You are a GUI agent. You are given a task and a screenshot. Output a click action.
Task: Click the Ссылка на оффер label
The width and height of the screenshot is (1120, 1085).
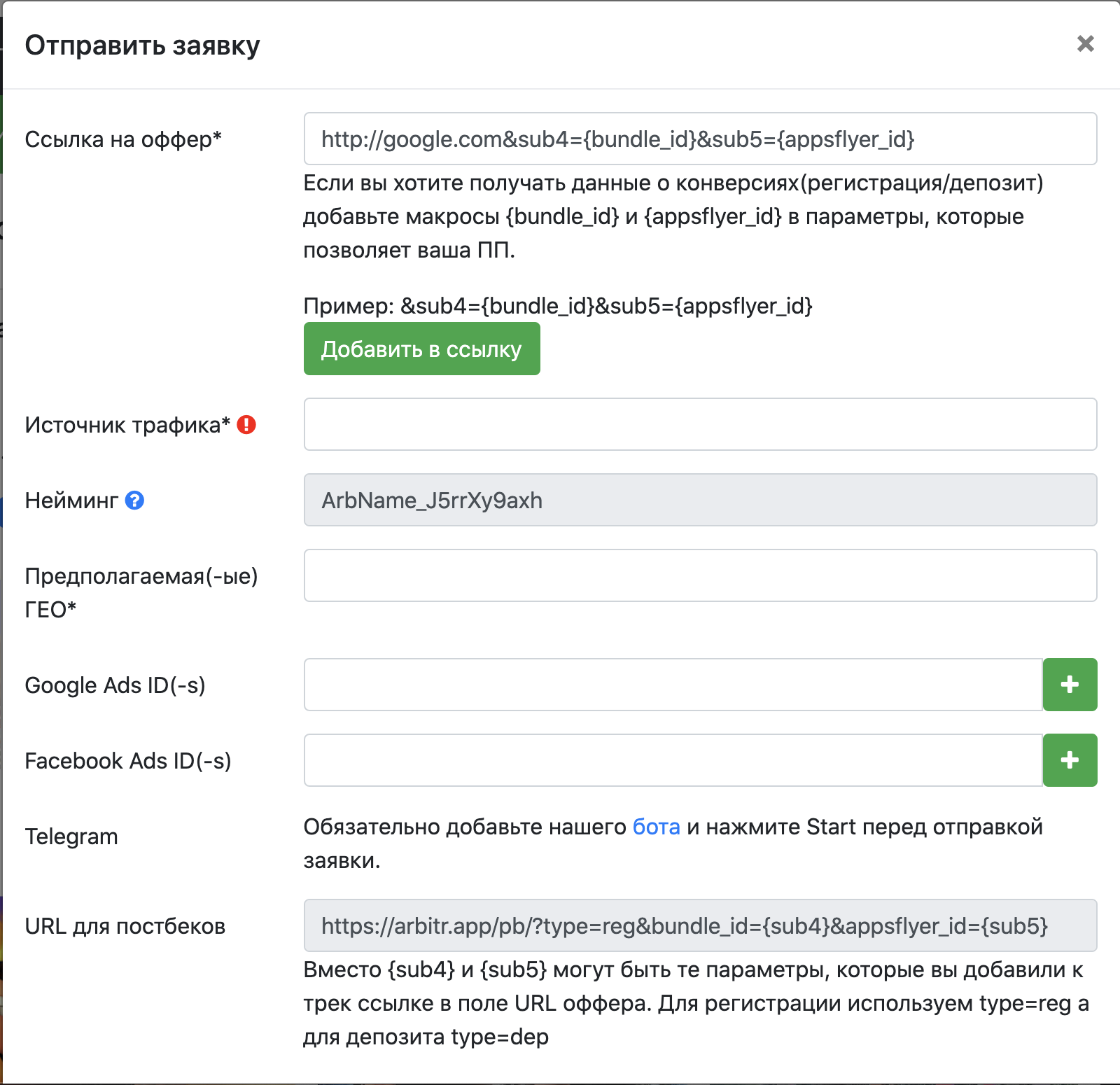click(123, 139)
